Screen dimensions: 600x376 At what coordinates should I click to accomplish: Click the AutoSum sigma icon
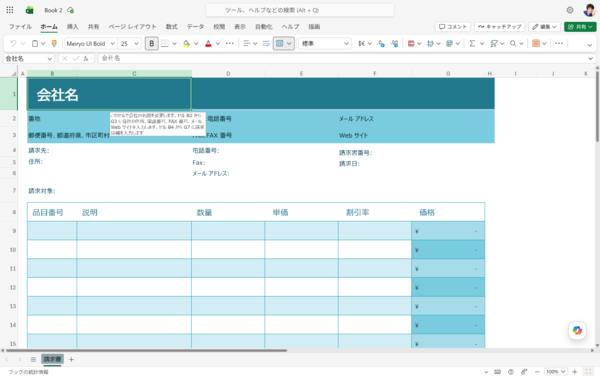pyautogui.click(x=472, y=44)
